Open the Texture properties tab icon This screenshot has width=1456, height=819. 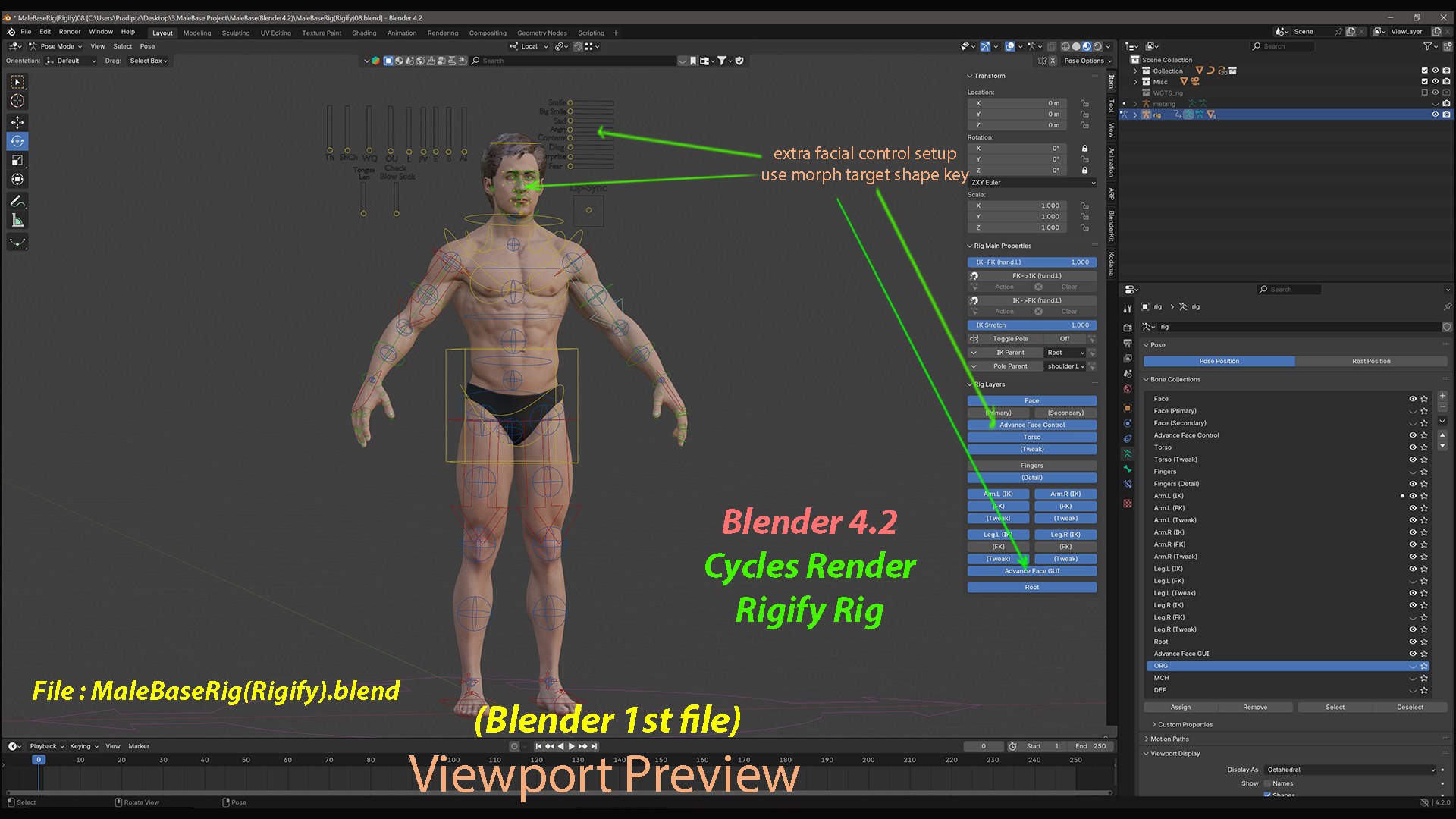click(x=1128, y=503)
